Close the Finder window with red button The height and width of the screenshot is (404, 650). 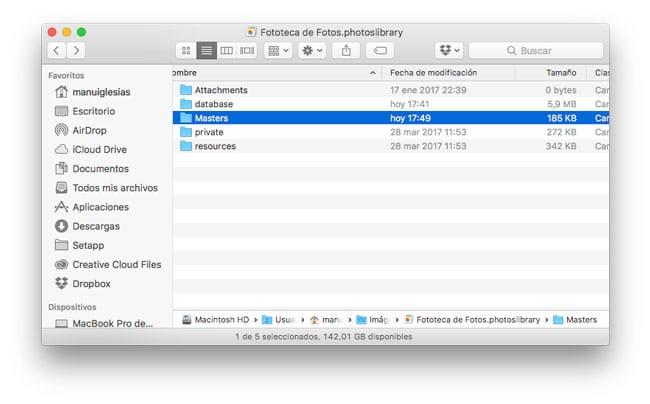[x=52, y=32]
